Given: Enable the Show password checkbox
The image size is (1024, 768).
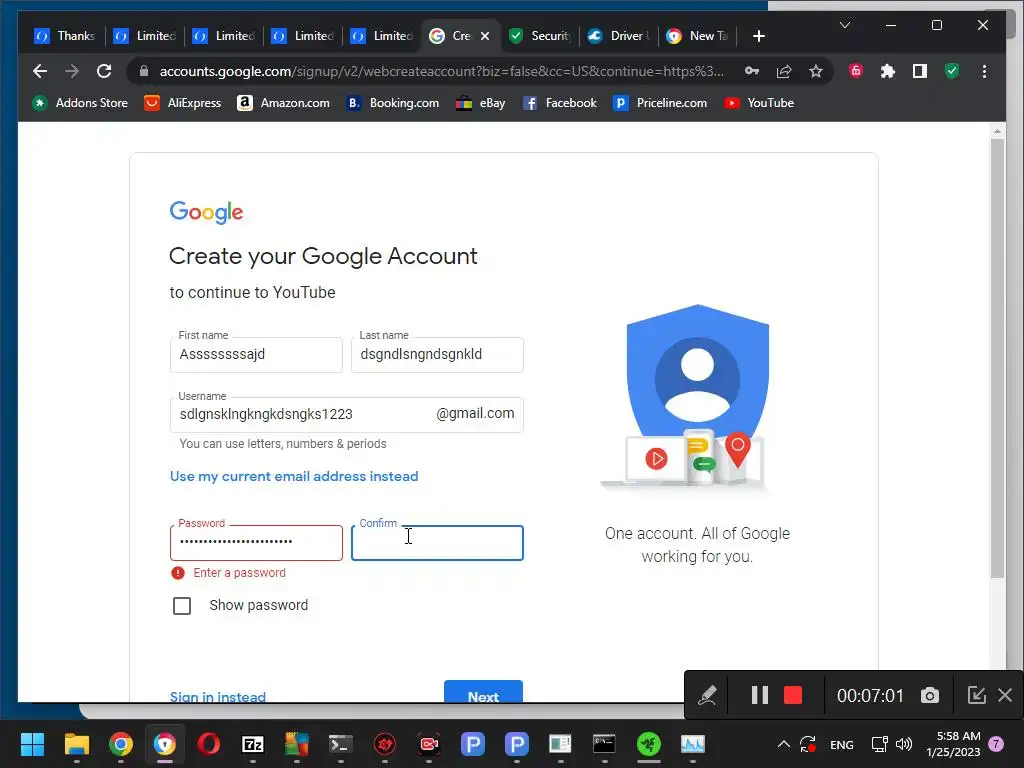Looking at the screenshot, I should (x=182, y=605).
